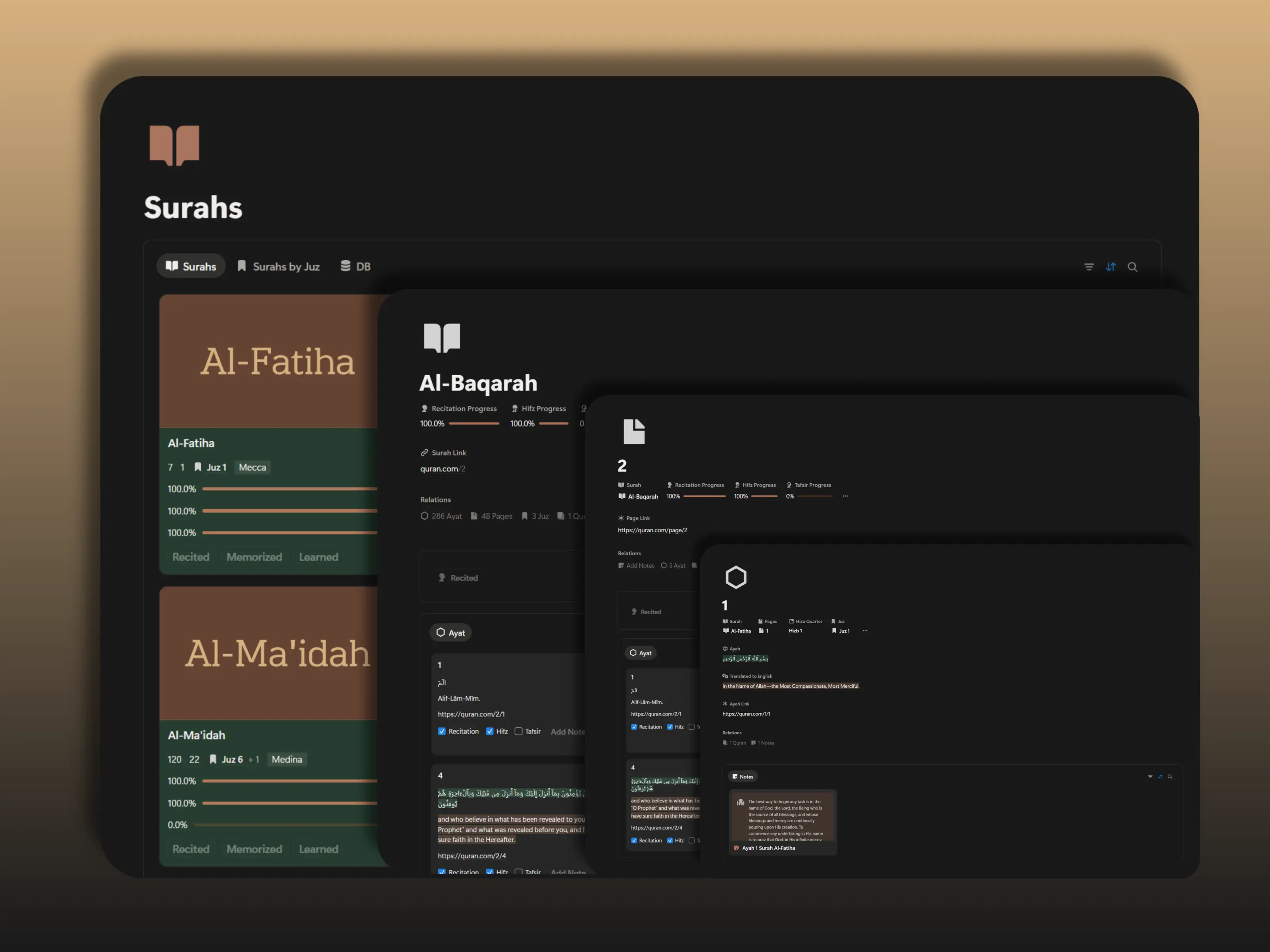Viewport: 1270px width, 952px height.
Task: Click the search icon in Notes section
Action: click(1170, 776)
